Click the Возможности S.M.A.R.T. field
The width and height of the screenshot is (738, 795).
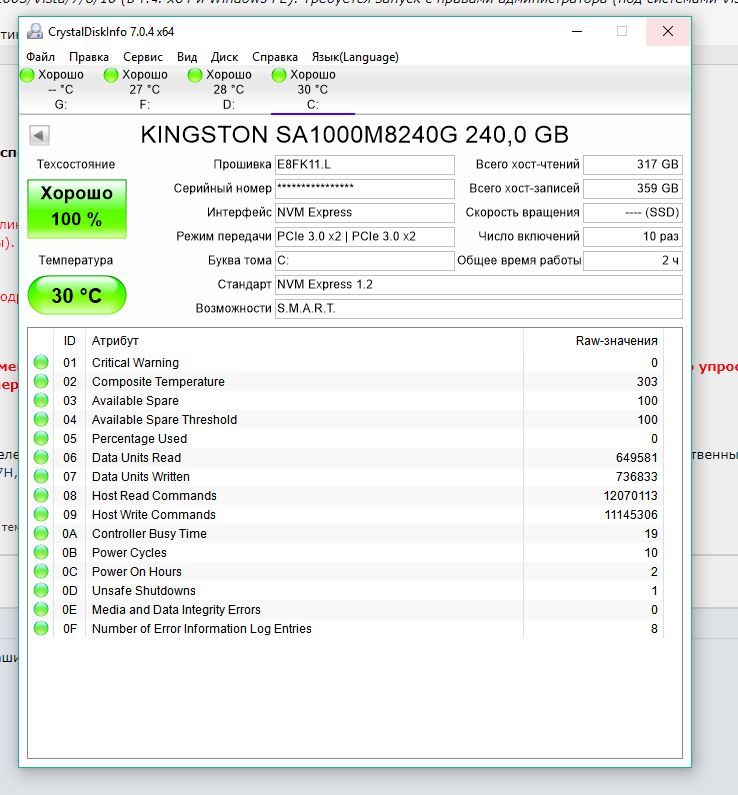point(478,308)
